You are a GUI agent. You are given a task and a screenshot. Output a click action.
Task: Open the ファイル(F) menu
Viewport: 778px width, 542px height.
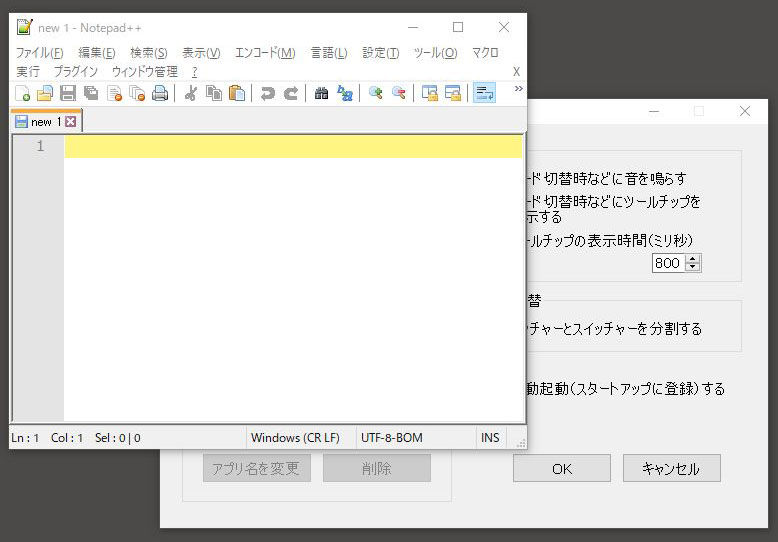(x=40, y=53)
